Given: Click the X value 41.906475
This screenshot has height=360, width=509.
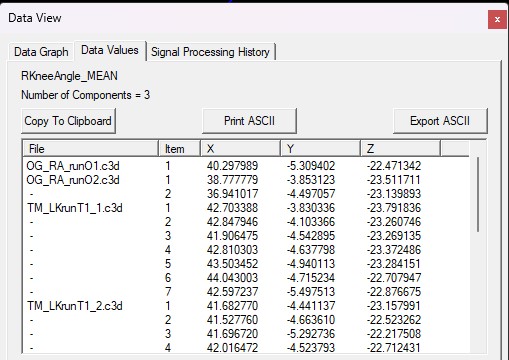Looking at the screenshot, I should point(232,236).
